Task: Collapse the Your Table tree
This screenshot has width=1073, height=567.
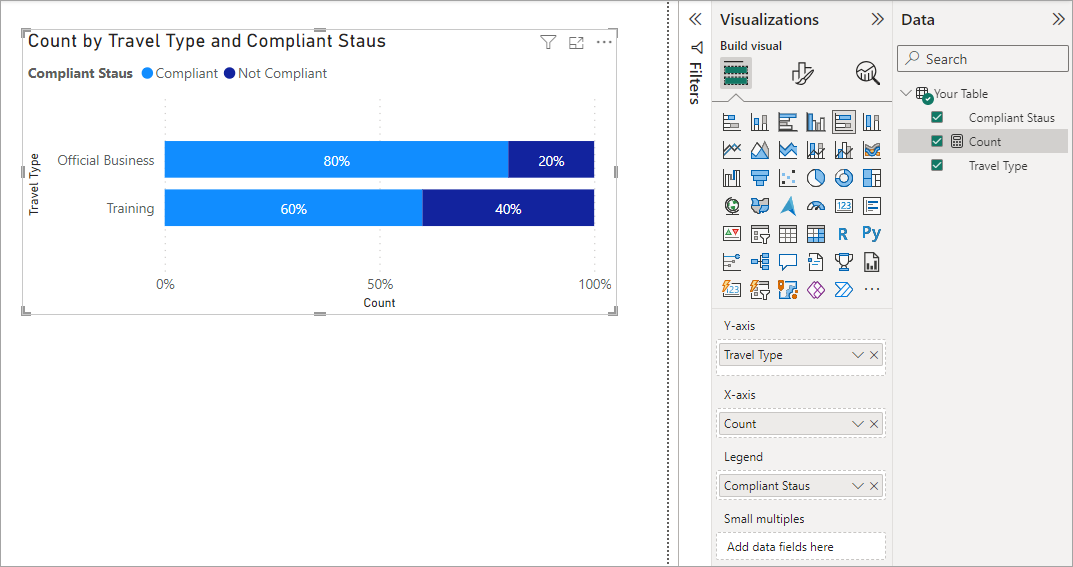Action: click(907, 93)
